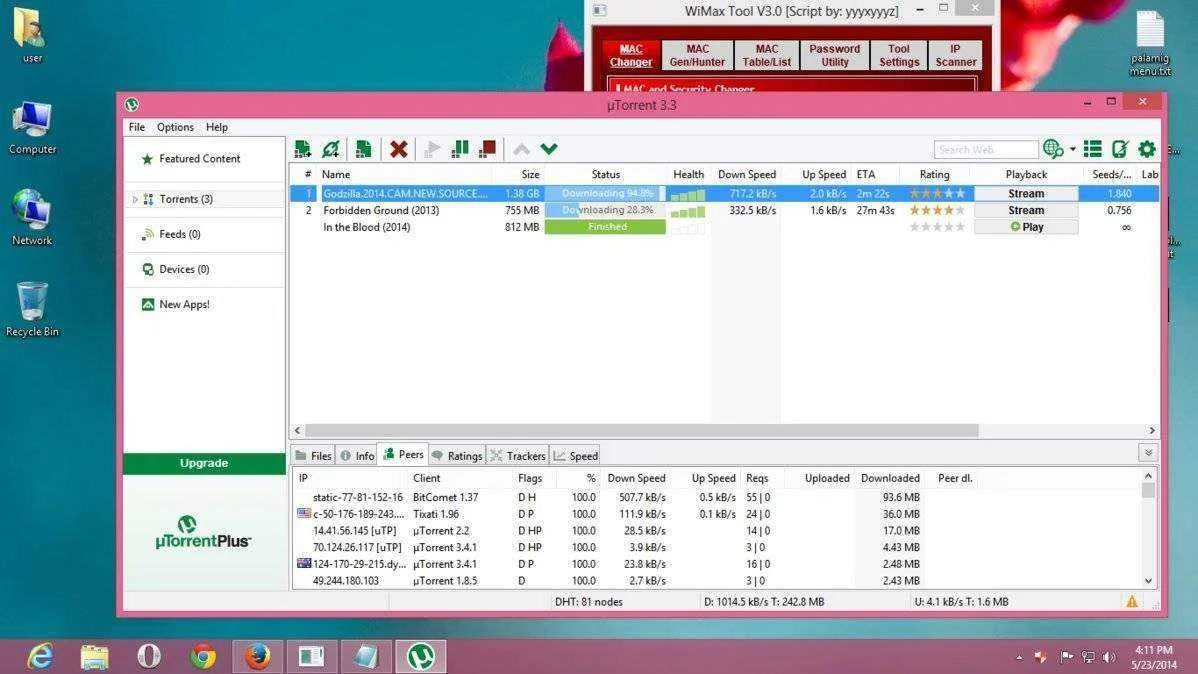This screenshot has width=1198, height=674.
Task: Collapse the detail pane with chevron
Action: click(x=1148, y=453)
